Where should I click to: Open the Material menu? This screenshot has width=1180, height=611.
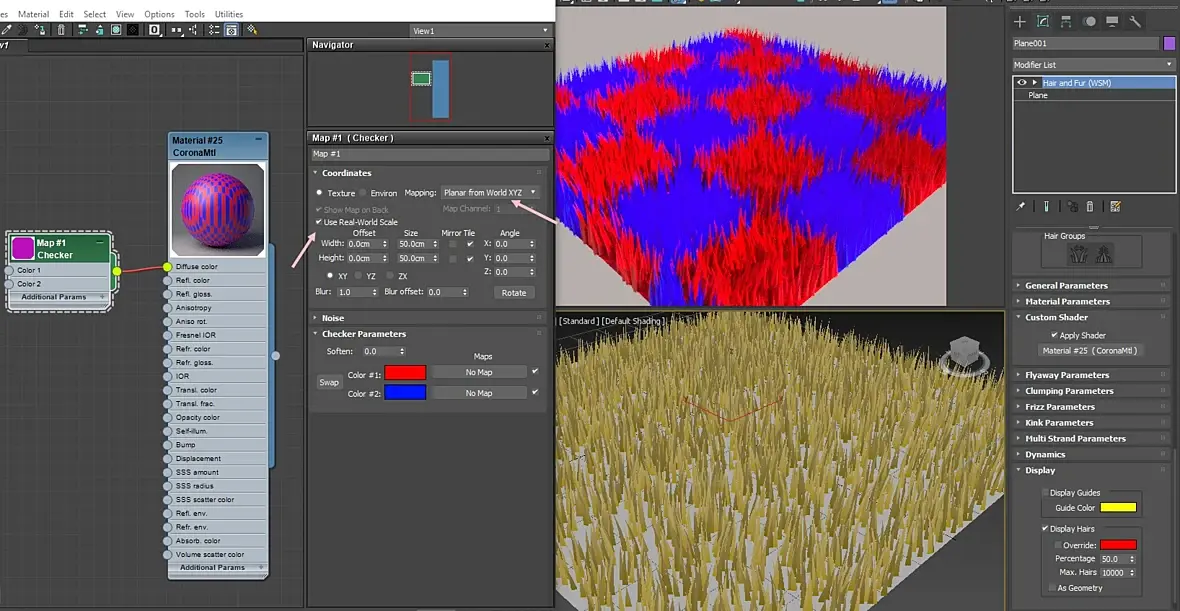click(x=33, y=14)
